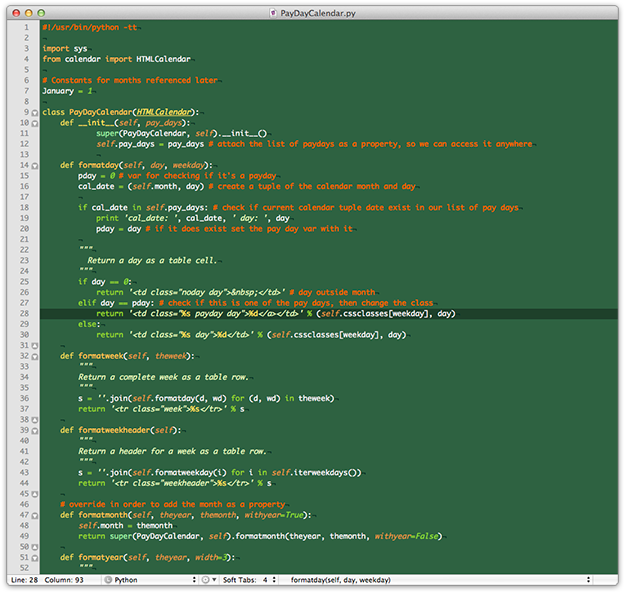The image size is (625, 593).
Task: Click line number 52 in the gutter
Action: (24, 568)
